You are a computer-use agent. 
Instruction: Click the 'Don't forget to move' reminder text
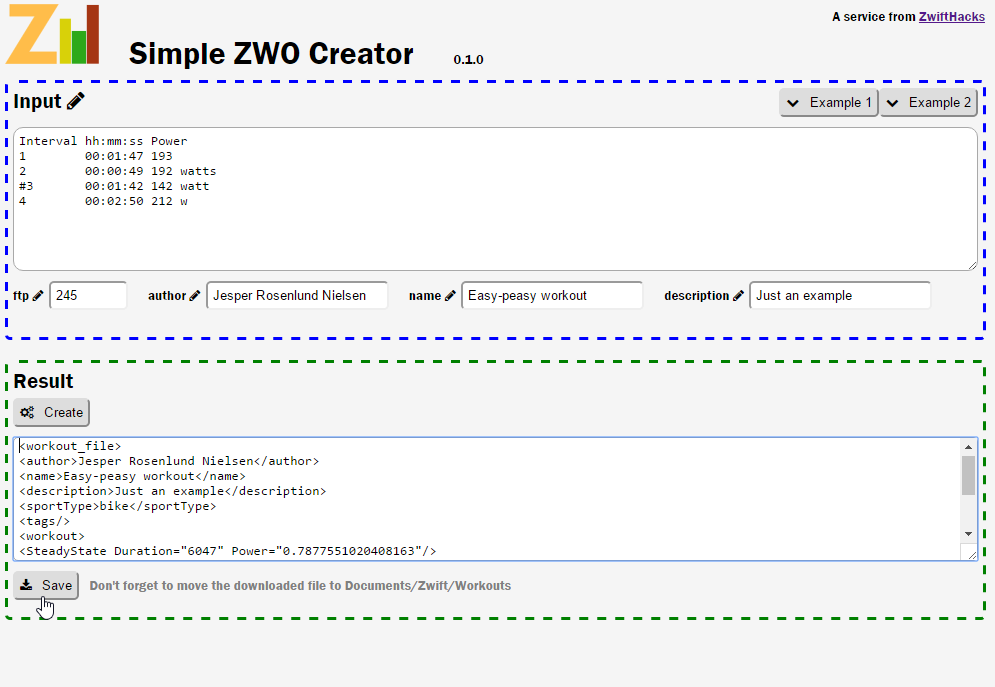300,586
